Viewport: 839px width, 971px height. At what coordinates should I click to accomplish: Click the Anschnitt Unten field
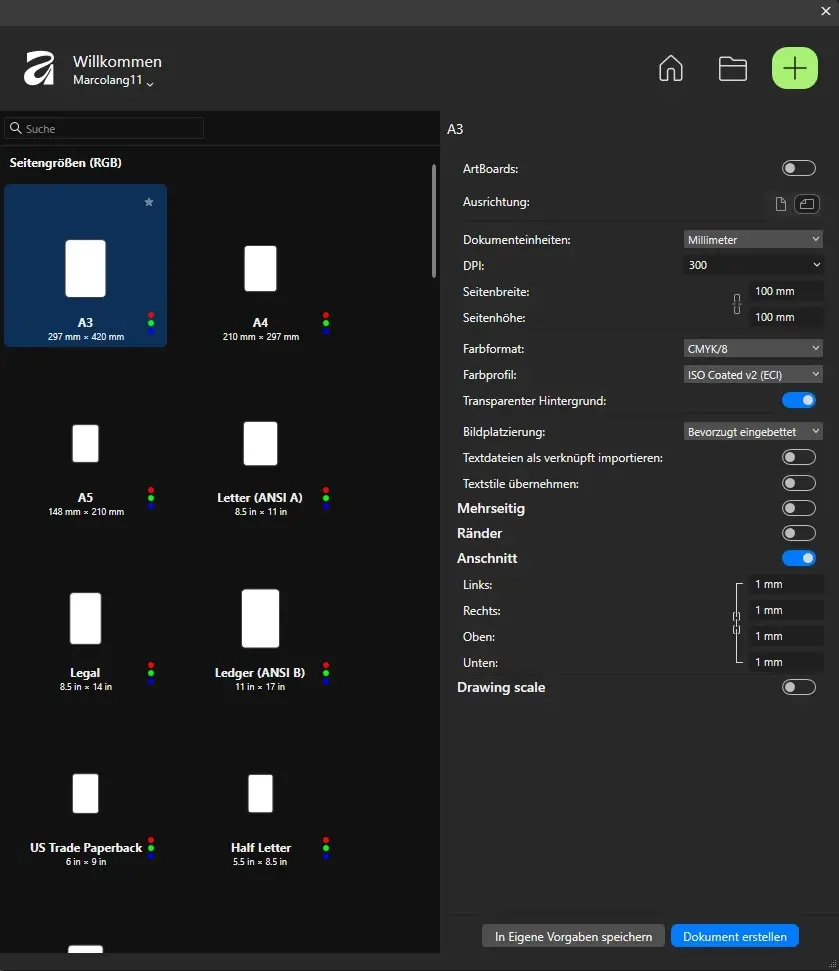pyautogui.click(x=786, y=662)
